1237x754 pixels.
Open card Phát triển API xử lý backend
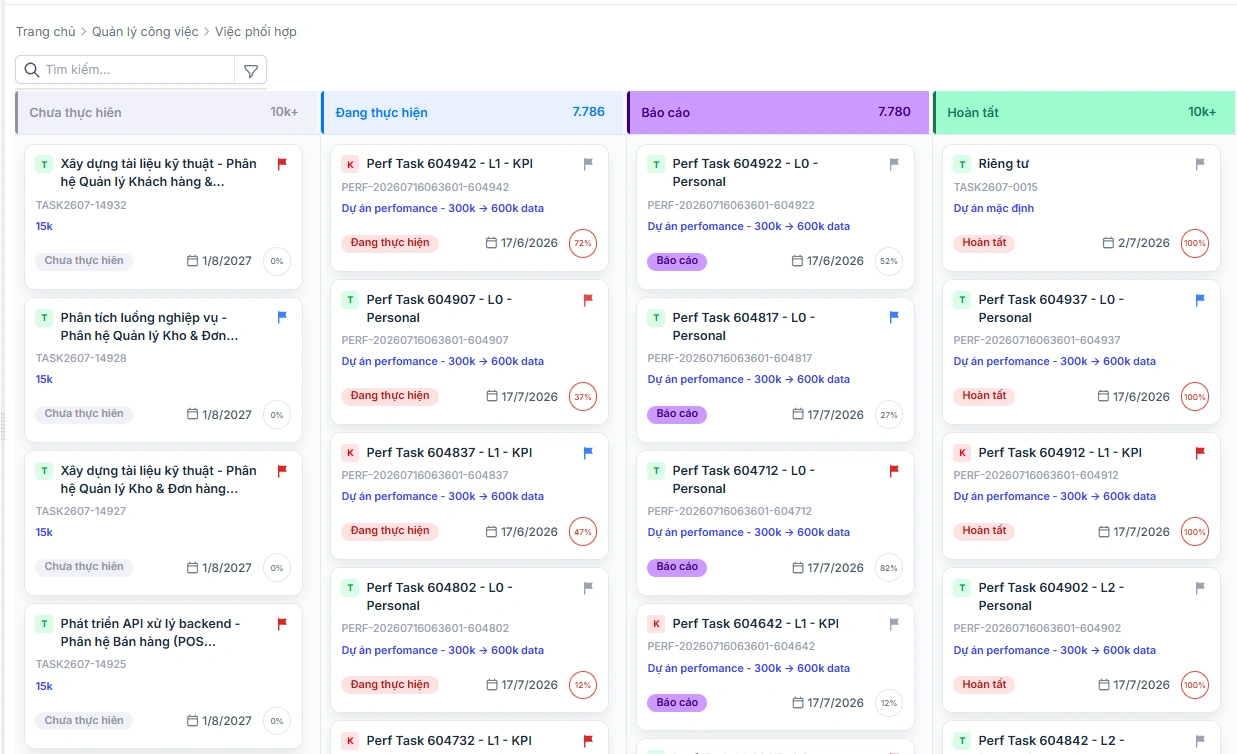[163, 674]
